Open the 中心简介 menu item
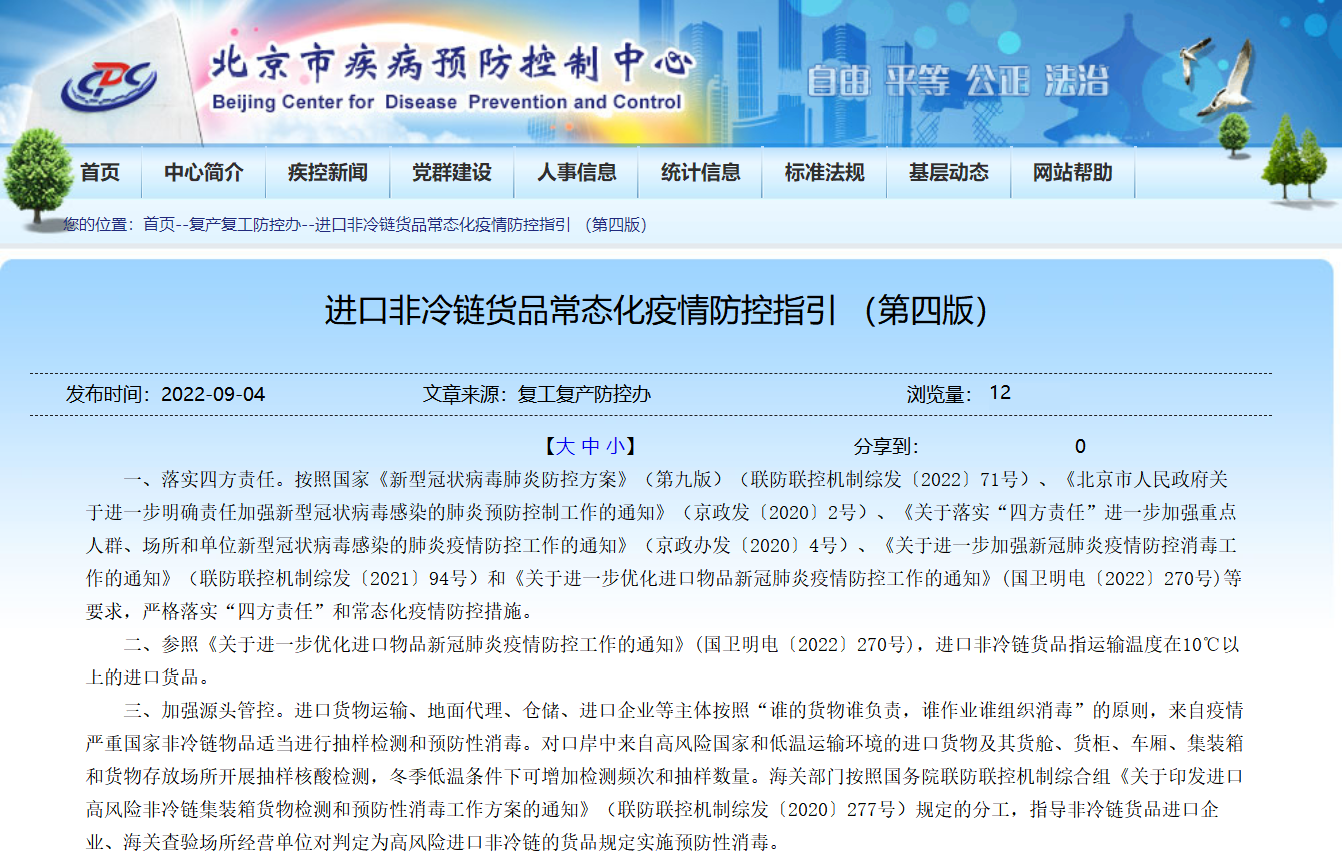 coord(204,173)
